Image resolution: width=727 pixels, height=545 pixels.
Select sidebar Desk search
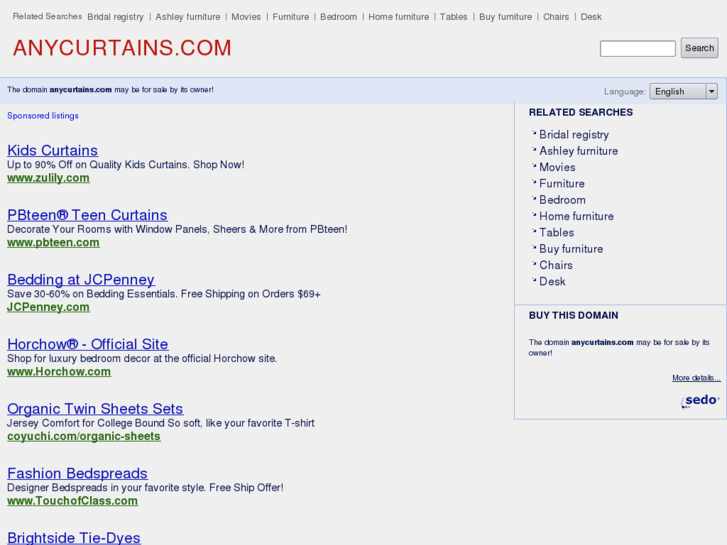coord(552,281)
